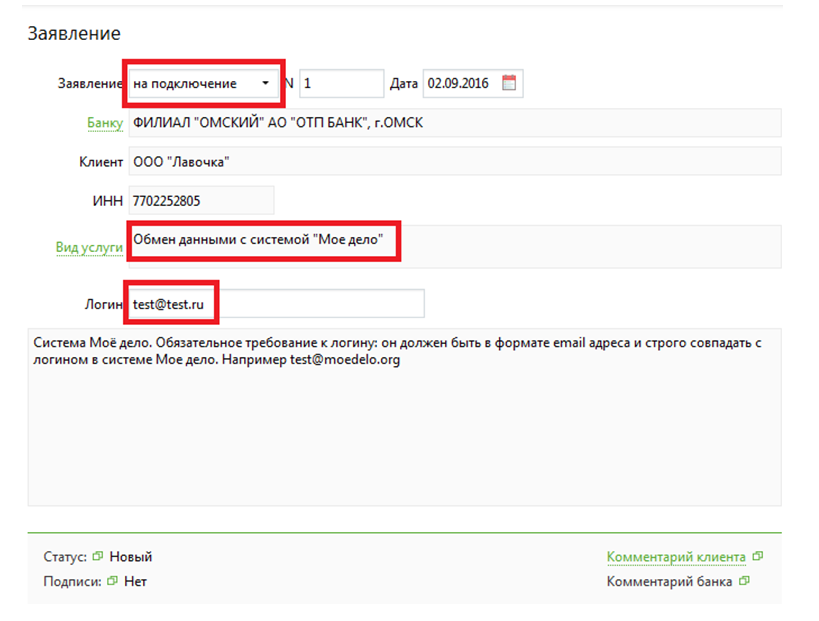The height and width of the screenshot is (621, 819).
Task: Click the Вид услуги link label
Action: (89, 247)
